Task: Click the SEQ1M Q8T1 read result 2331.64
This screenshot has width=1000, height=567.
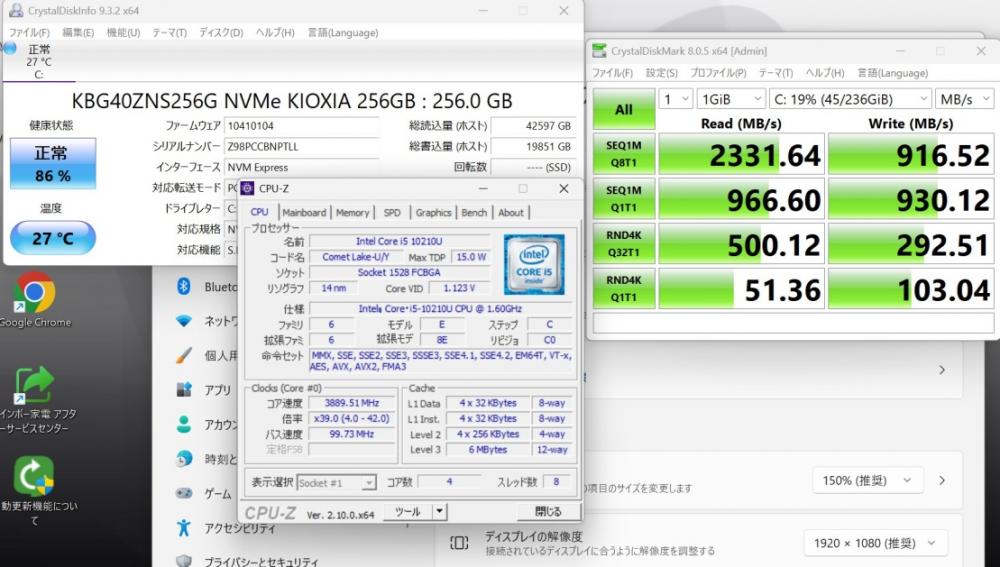Action: pyautogui.click(x=742, y=154)
